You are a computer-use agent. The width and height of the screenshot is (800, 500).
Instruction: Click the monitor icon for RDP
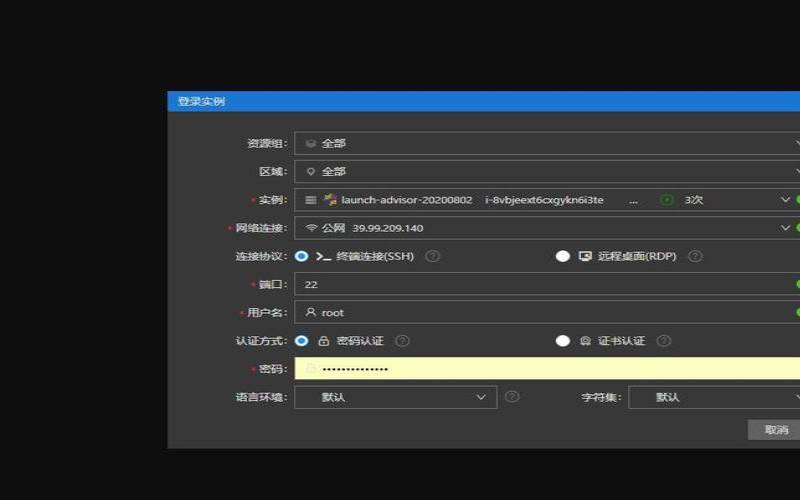pos(585,256)
